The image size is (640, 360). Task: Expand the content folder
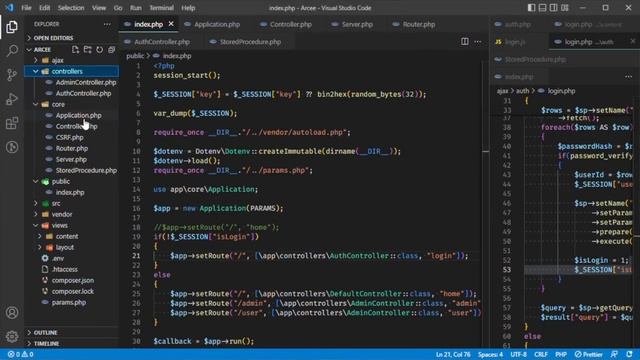click(x=71, y=237)
